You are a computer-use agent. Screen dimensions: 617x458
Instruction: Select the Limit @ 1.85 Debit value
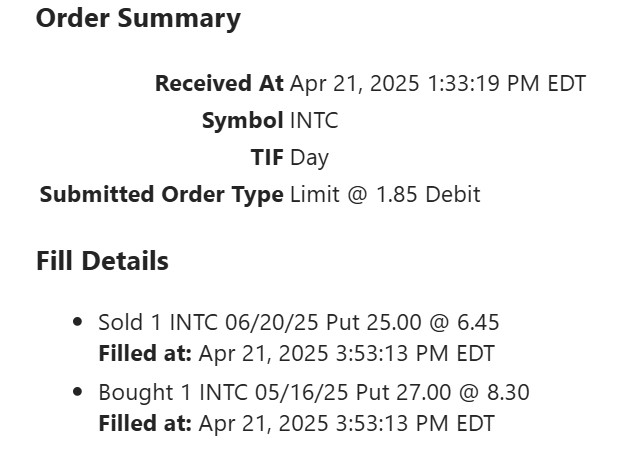(x=385, y=194)
